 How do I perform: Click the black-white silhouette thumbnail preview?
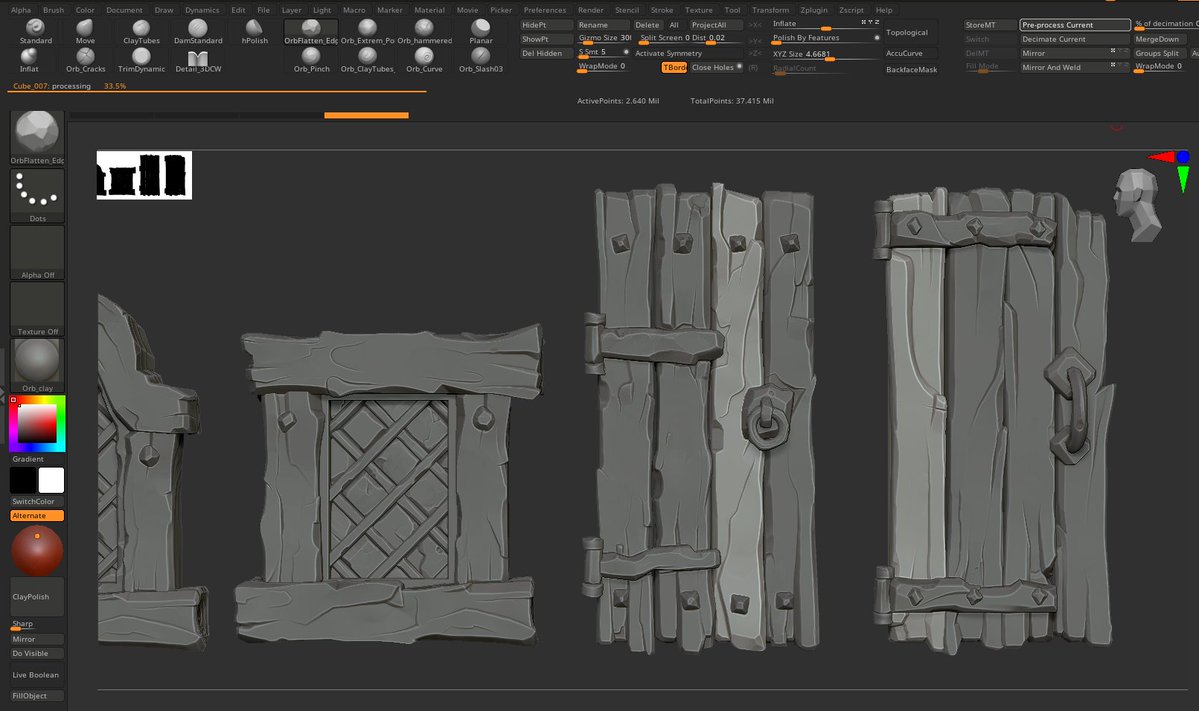pyautogui.click(x=144, y=175)
